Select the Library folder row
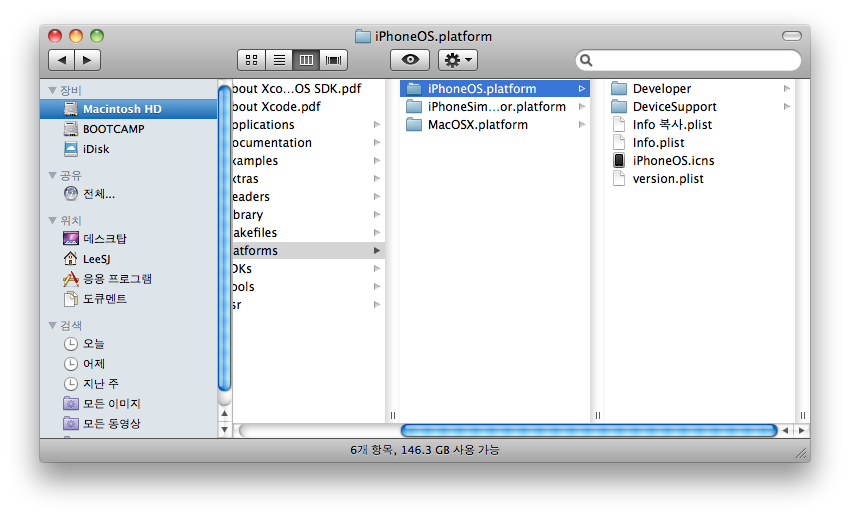850x517 pixels. pyautogui.click(x=308, y=215)
